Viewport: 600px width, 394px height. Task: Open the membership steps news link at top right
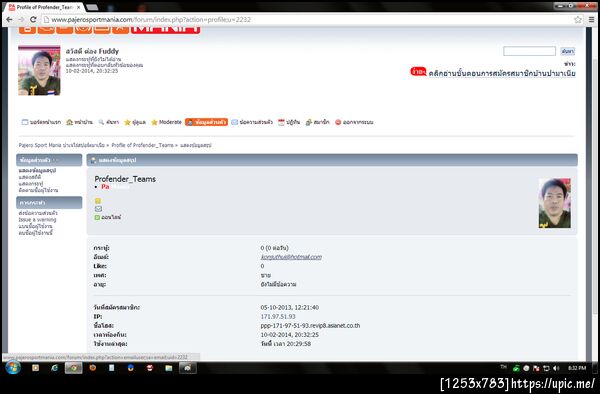point(502,73)
